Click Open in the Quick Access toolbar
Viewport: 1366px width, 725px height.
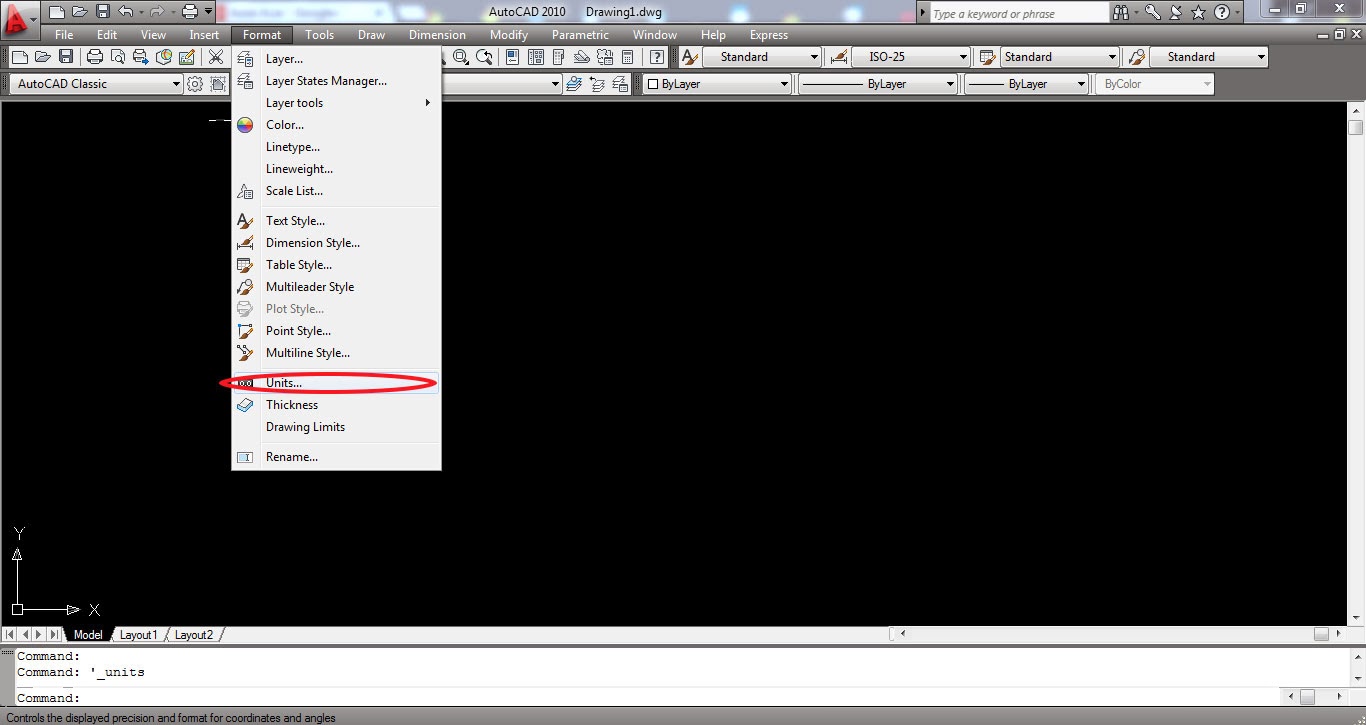point(80,12)
